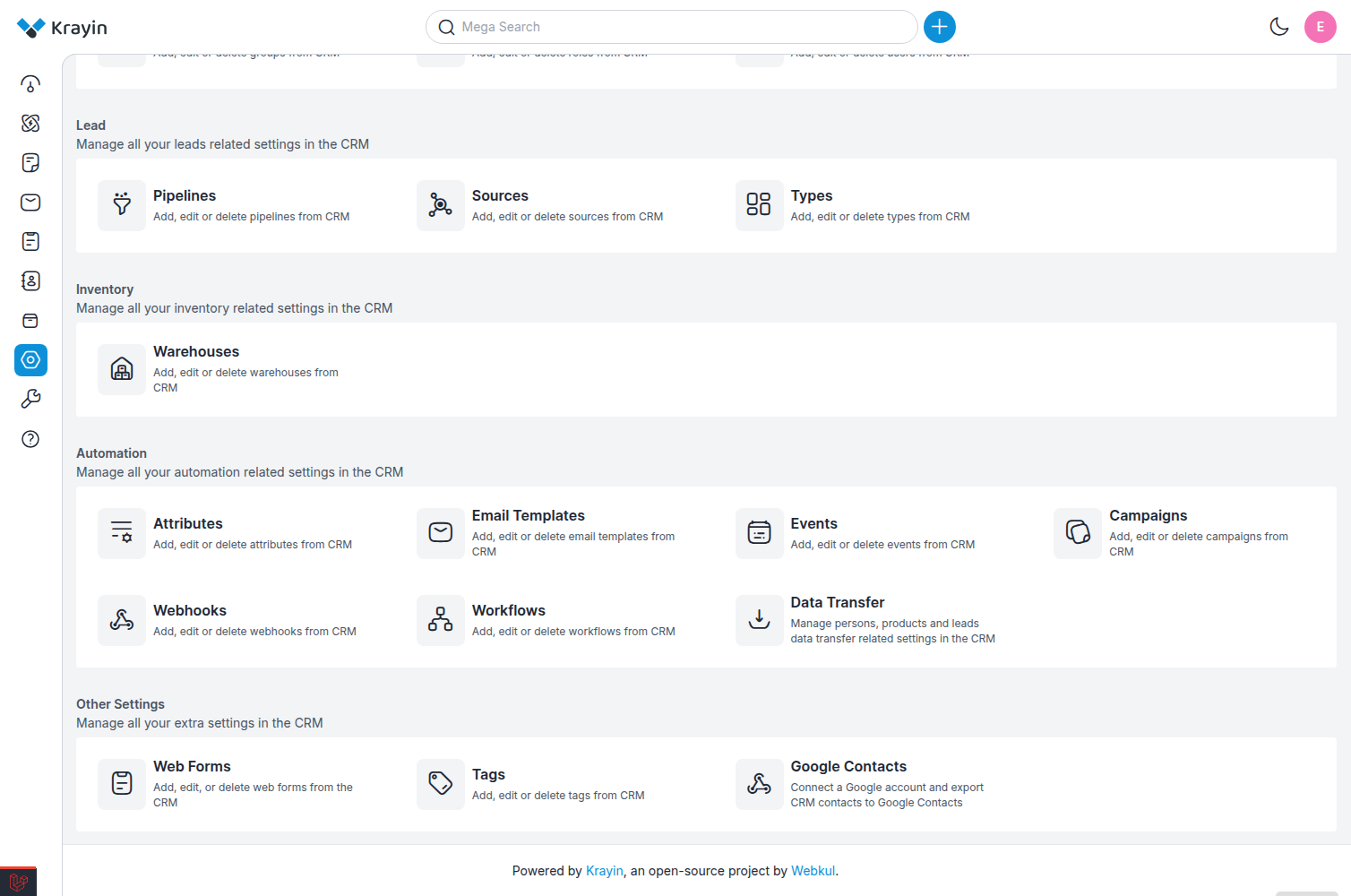Image resolution: width=1351 pixels, height=896 pixels.
Task: Open the Laravel debug bar icon
Action: (18, 883)
